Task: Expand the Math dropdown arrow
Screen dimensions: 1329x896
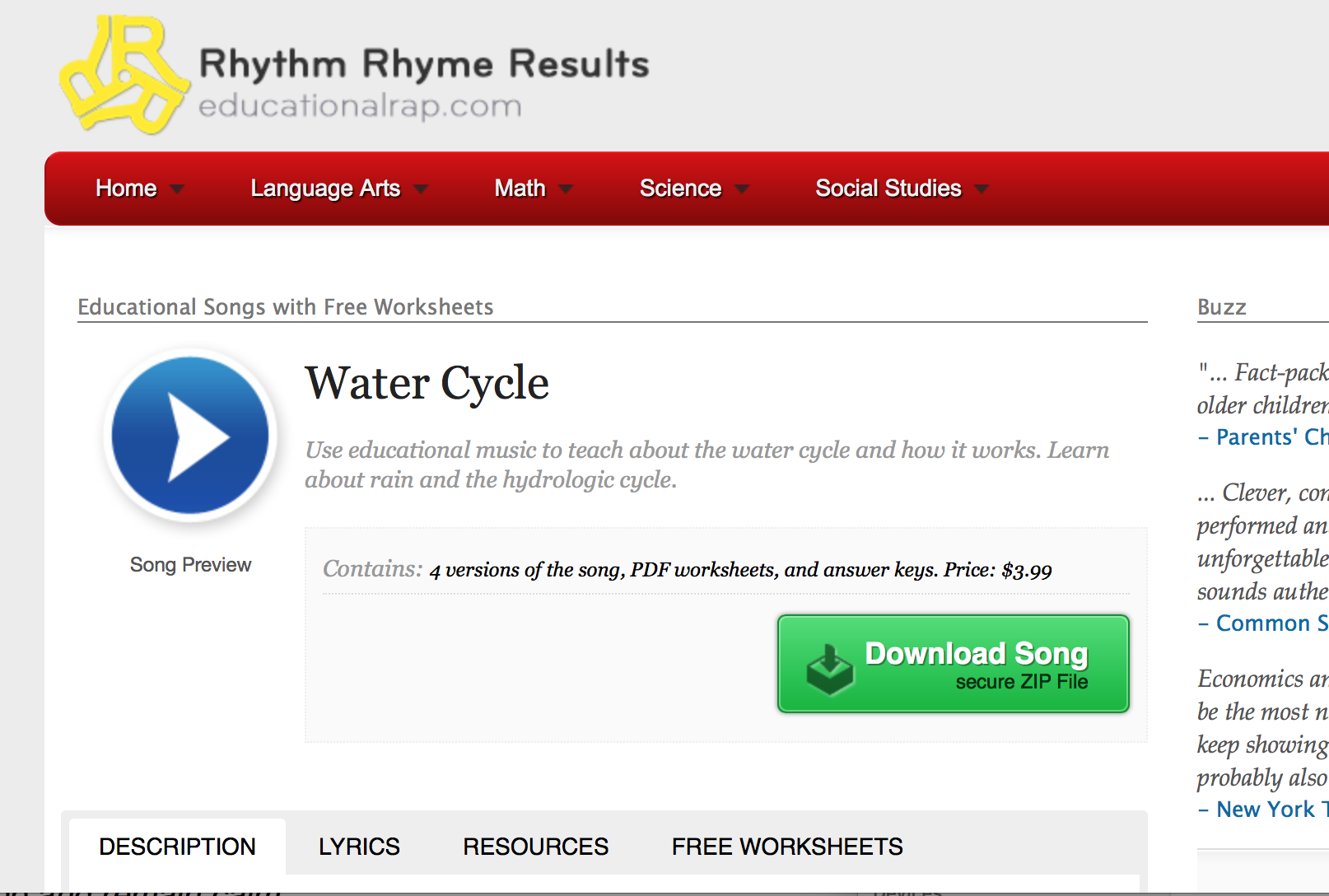Action: (x=566, y=189)
